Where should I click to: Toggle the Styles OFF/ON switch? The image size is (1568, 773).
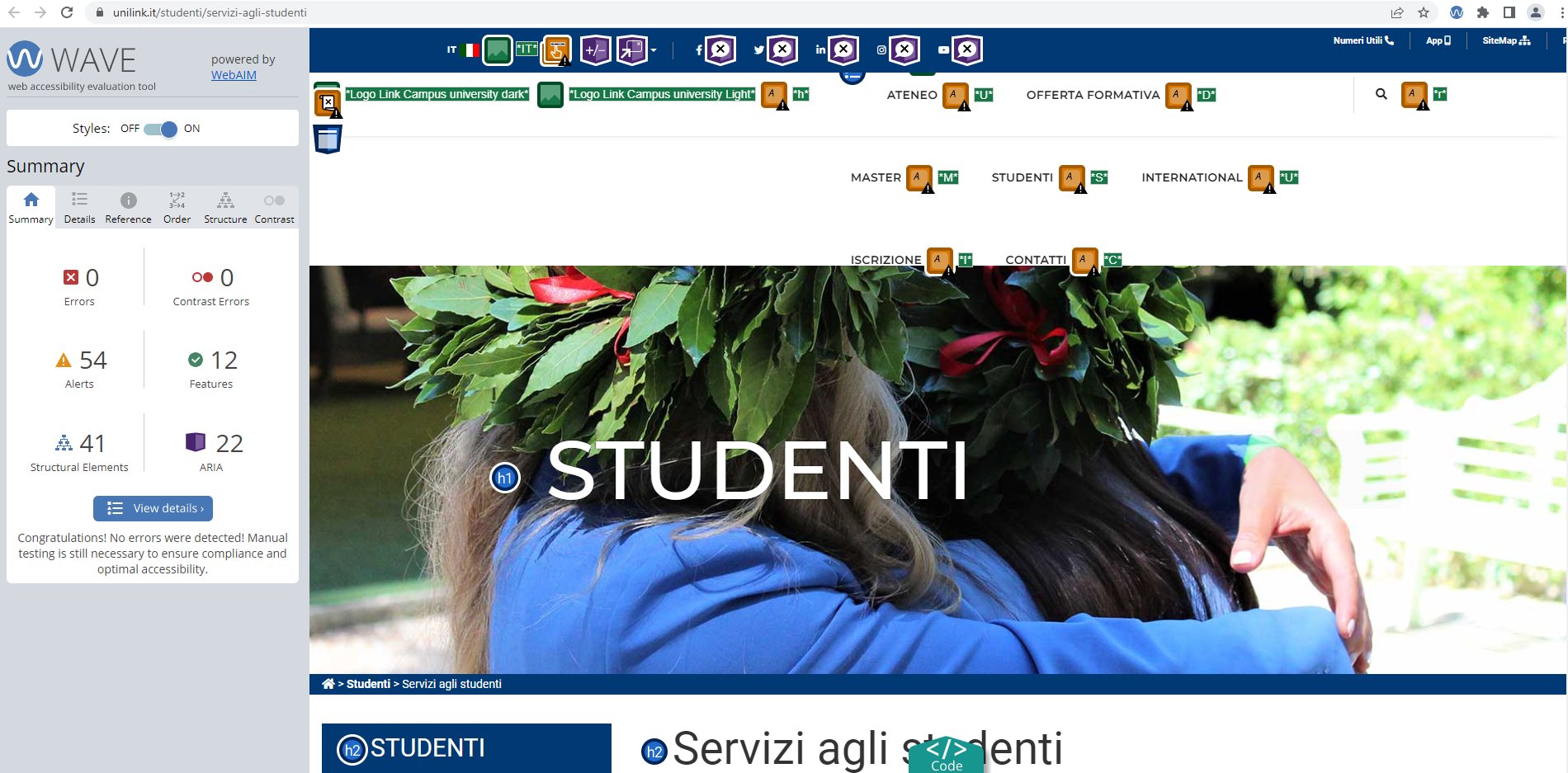(x=160, y=129)
